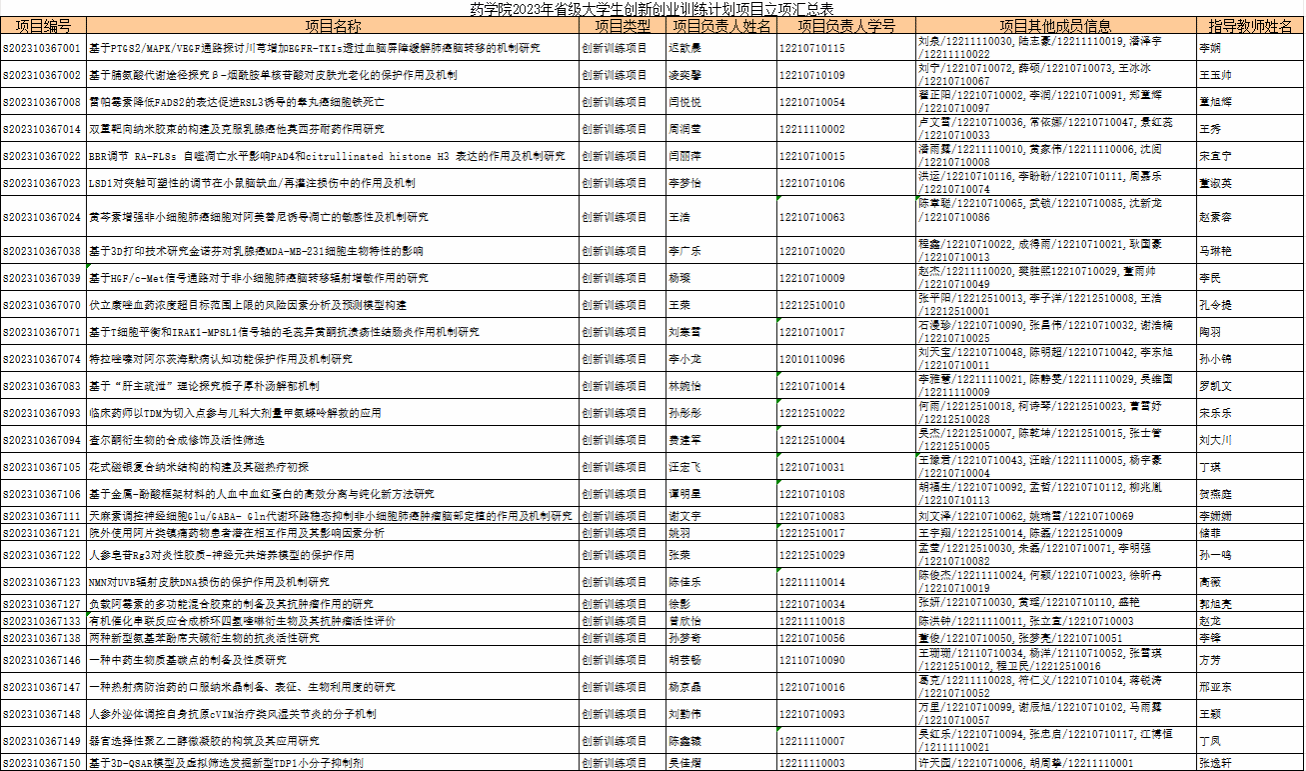The width and height of the screenshot is (1306, 771).
Task: Select the 项目负责人姓名 header cell
Action: (721, 26)
